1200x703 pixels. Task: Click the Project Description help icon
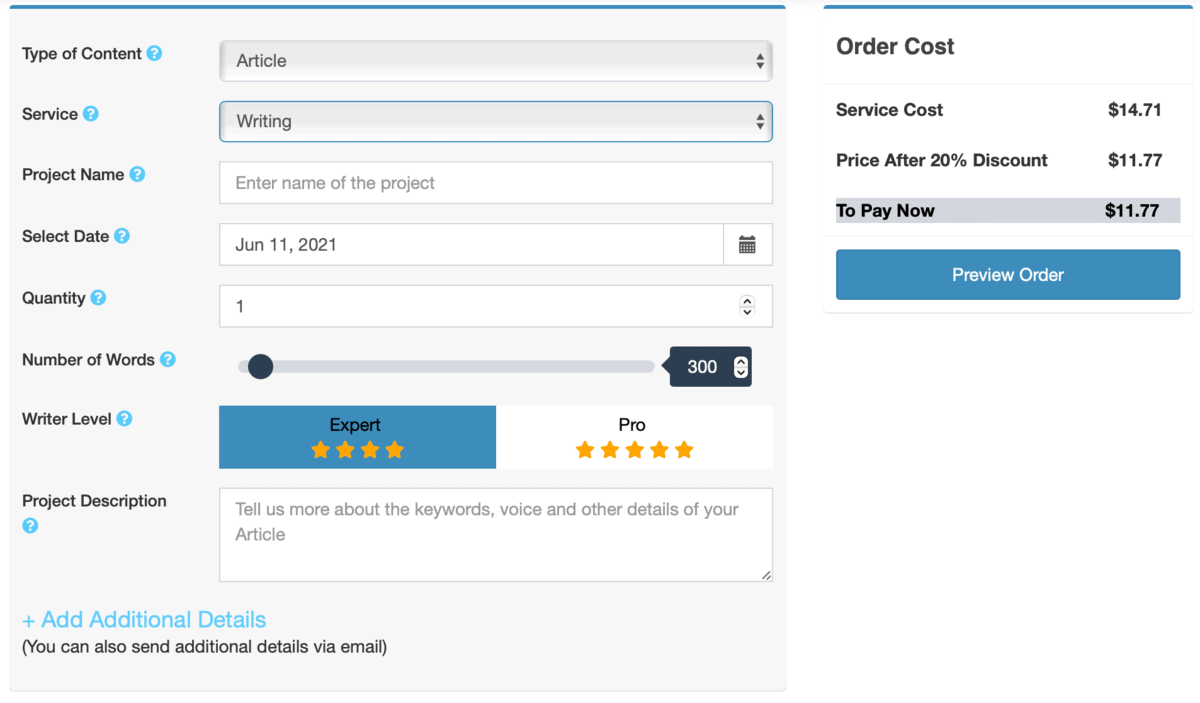point(29,524)
